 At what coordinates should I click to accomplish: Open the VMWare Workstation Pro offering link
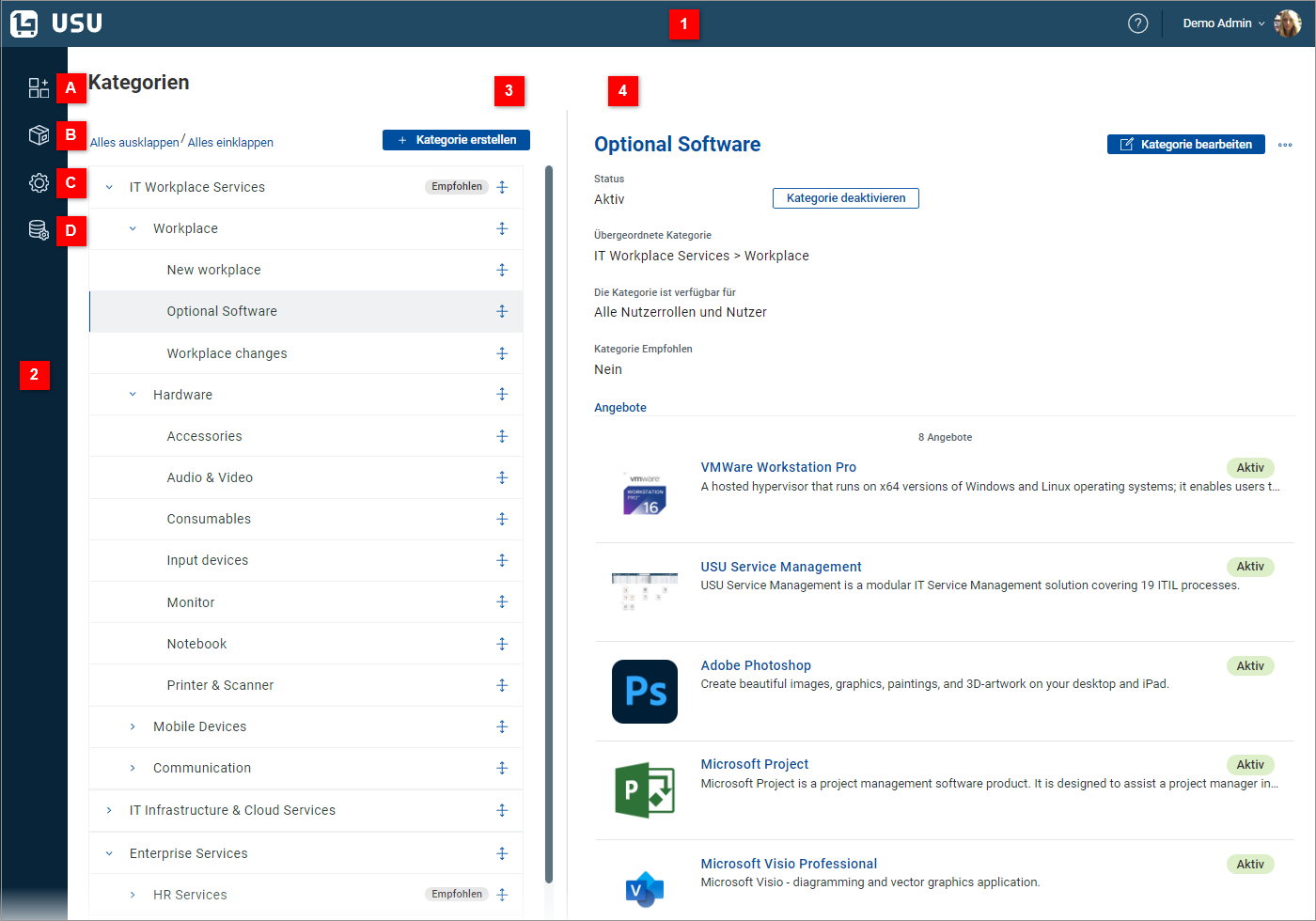point(778,467)
